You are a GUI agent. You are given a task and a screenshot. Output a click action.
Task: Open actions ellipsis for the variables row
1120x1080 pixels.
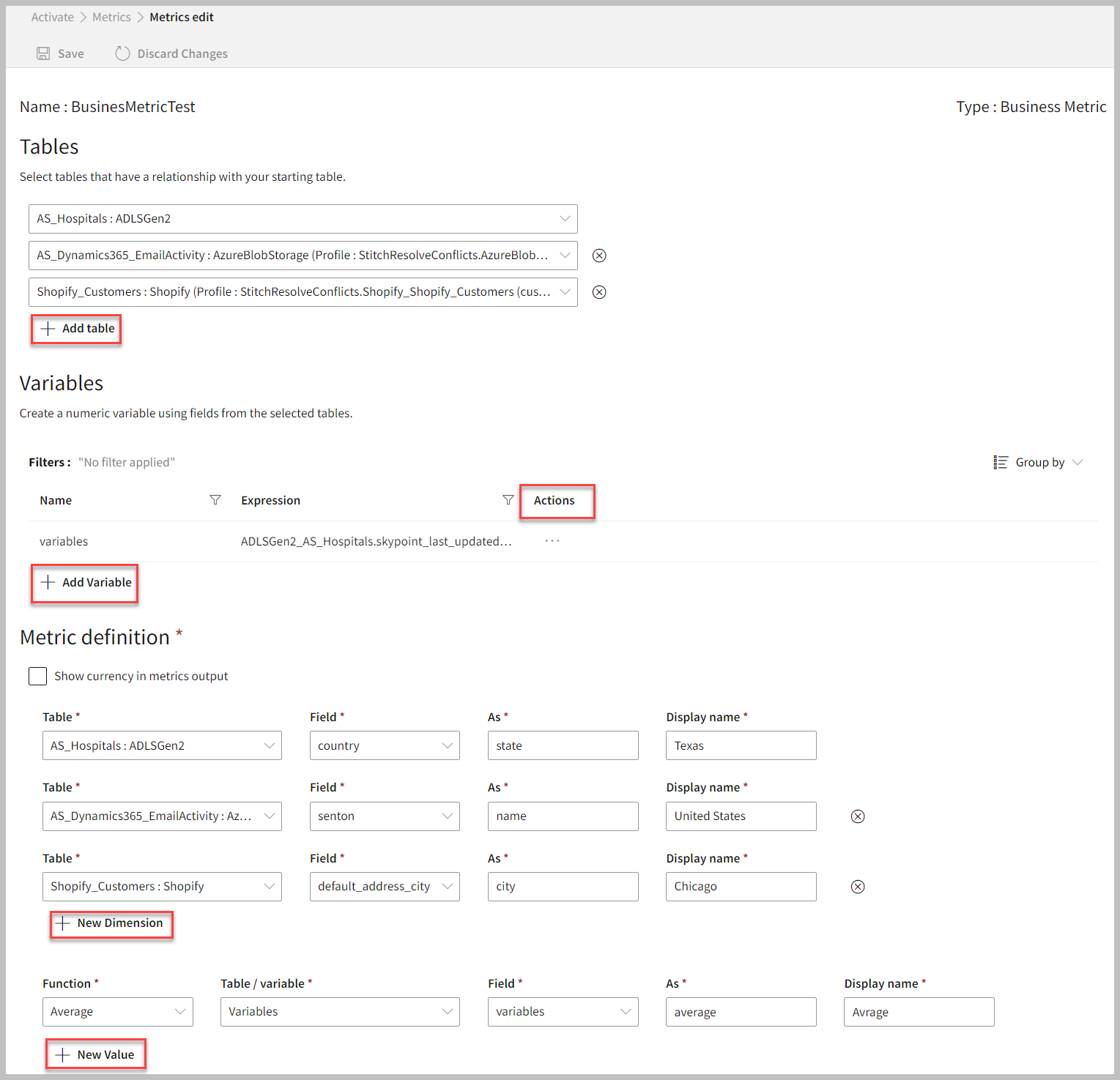click(x=552, y=541)
